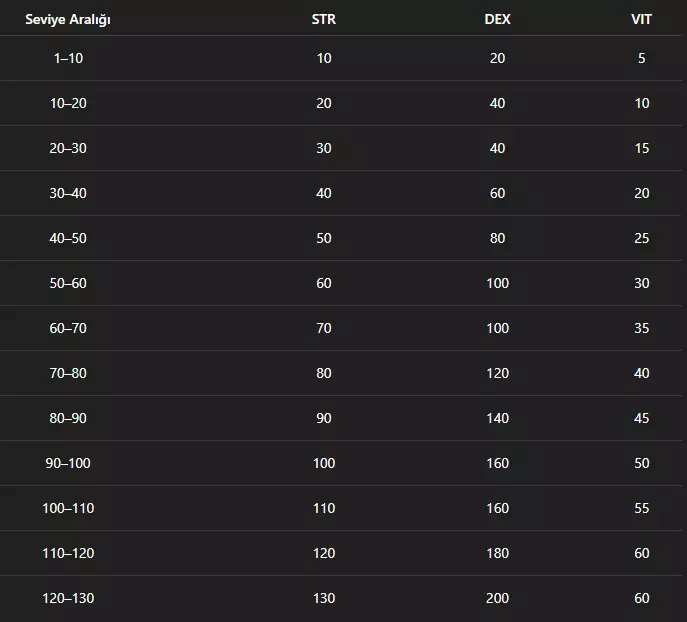687x622 pixels.
Task: Click the 90–100 level range cell
Action: (68, 463)
